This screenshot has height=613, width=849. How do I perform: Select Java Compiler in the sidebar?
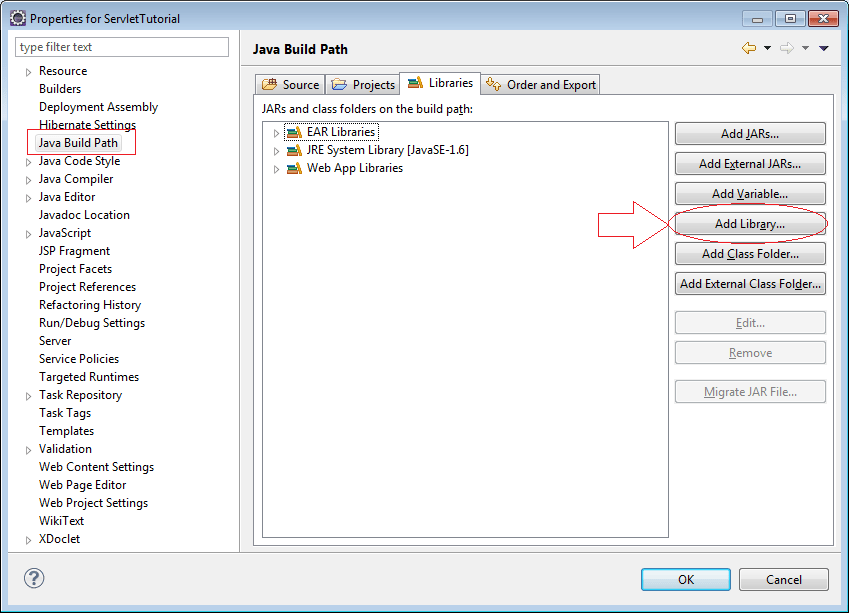(76, 178)
